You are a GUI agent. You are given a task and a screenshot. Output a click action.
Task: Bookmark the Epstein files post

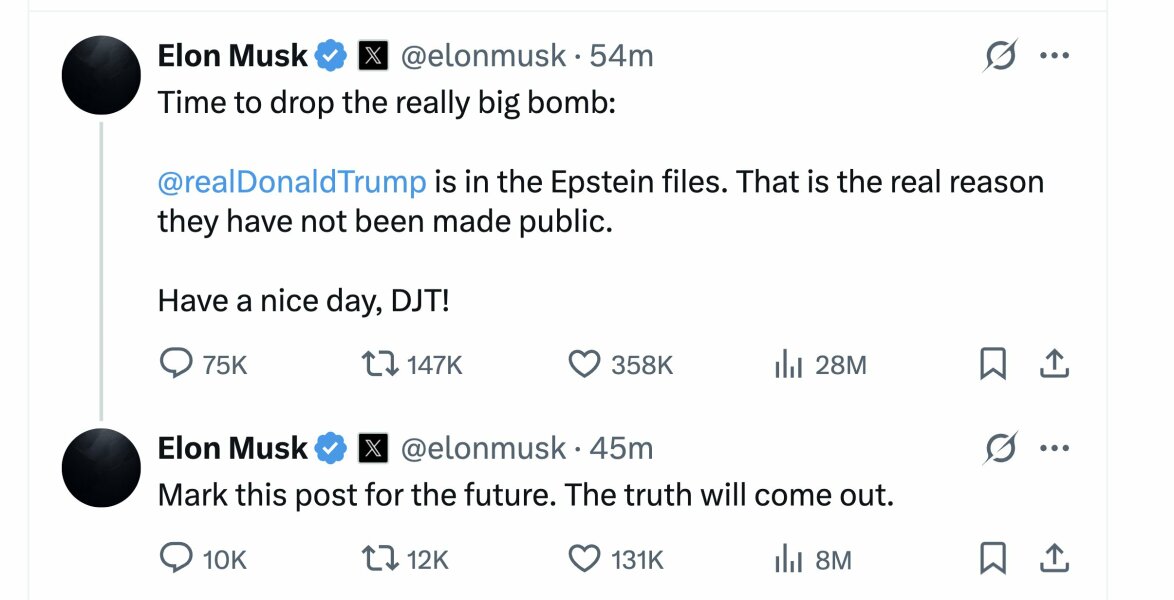point(992,365)
